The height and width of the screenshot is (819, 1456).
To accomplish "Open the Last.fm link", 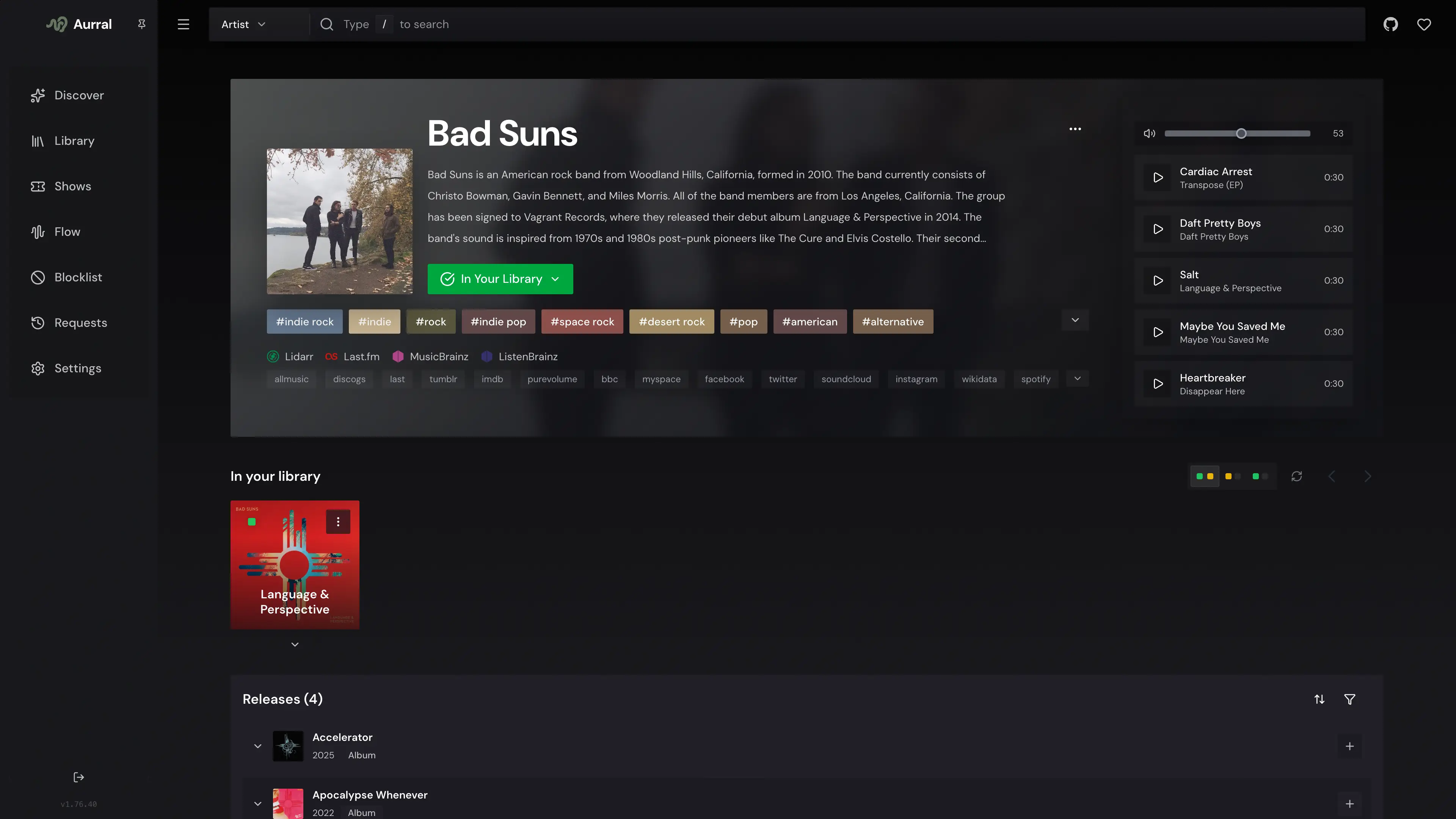I will tap(352, 357).
